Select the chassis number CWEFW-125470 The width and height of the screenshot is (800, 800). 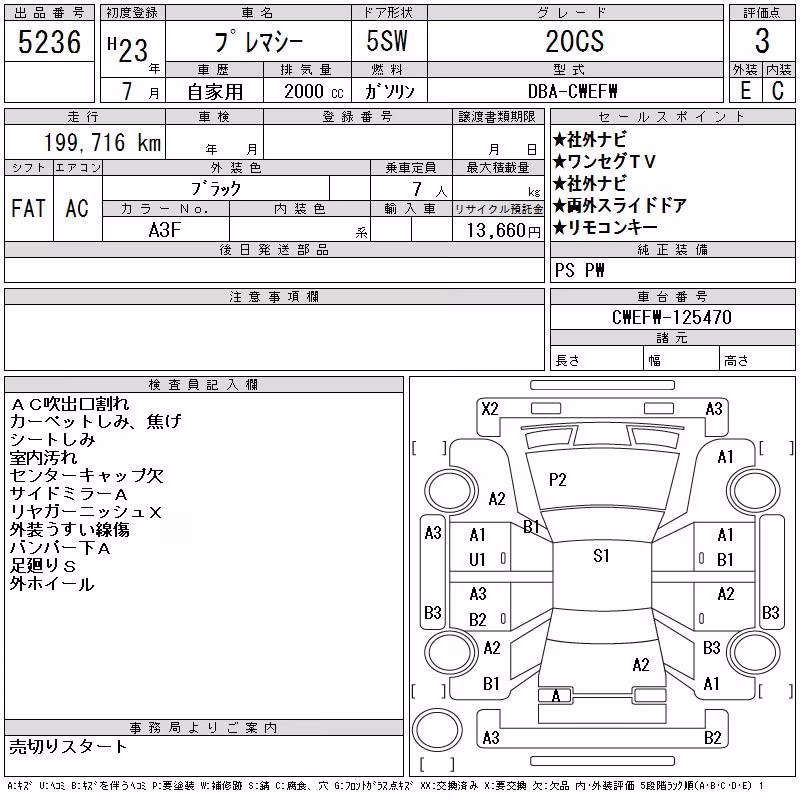pyautogui.click(x=672, y=317)
